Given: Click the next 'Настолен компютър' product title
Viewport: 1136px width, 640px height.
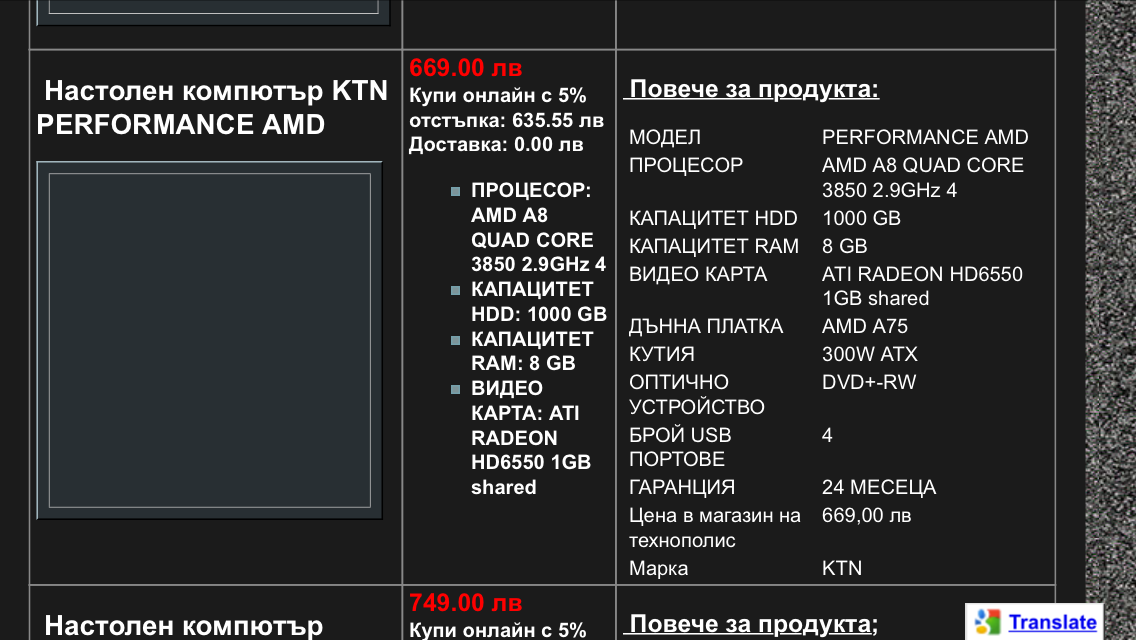Looking at the screenshot, I should pos(183,626).
